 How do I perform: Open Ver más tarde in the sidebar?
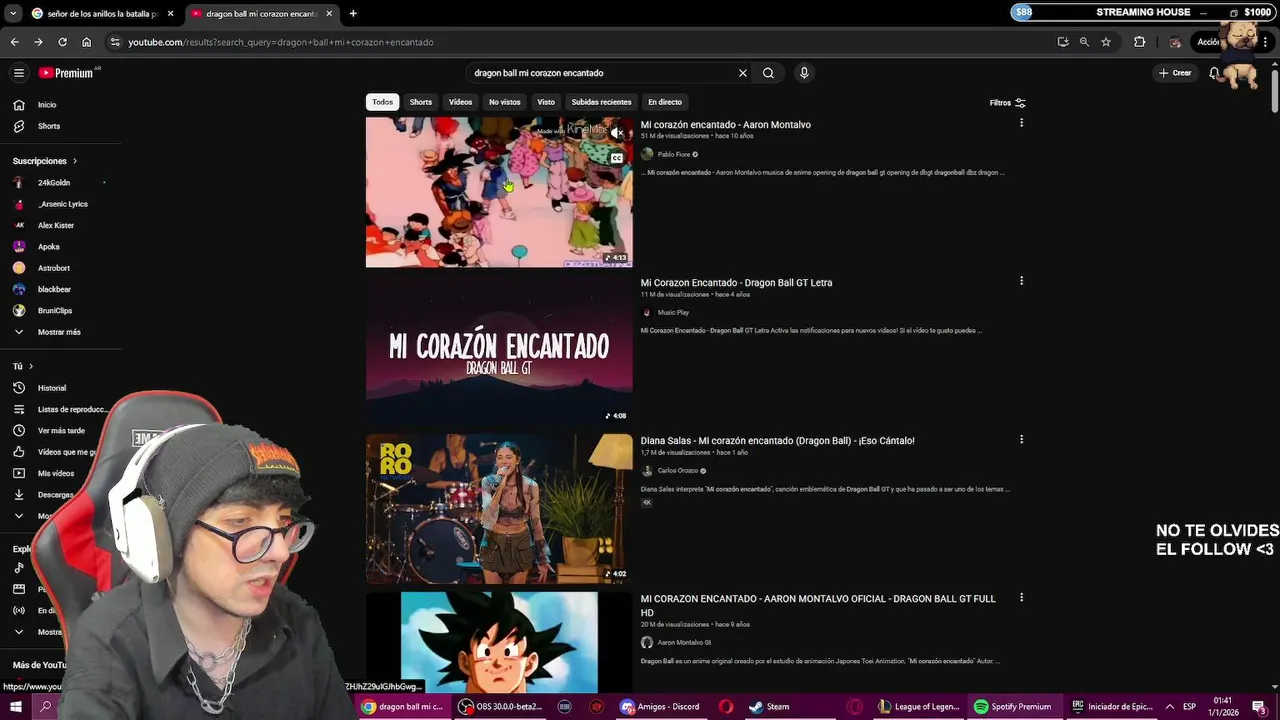coord(60,431)
